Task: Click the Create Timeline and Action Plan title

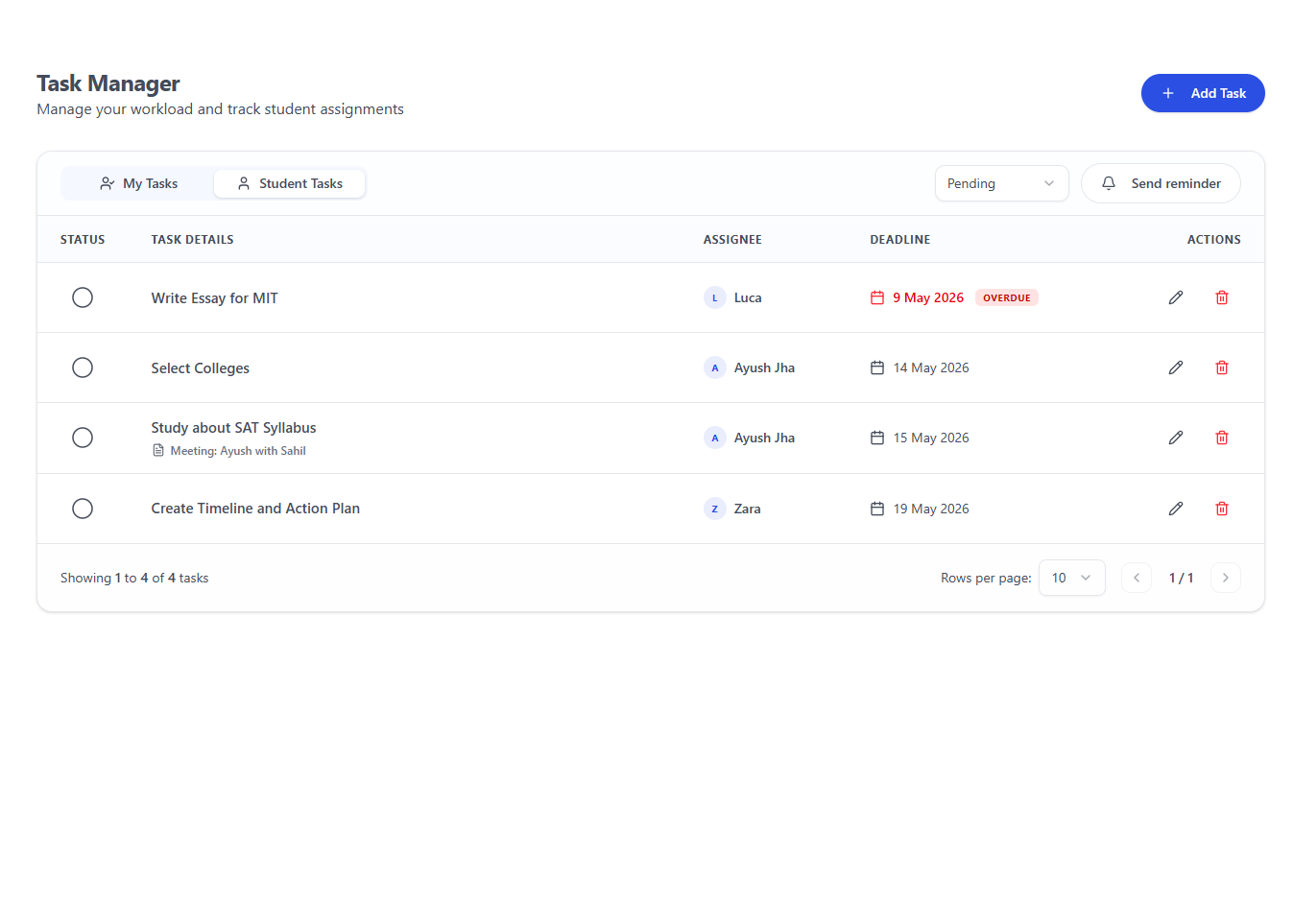Action: (x=255, y=509)
